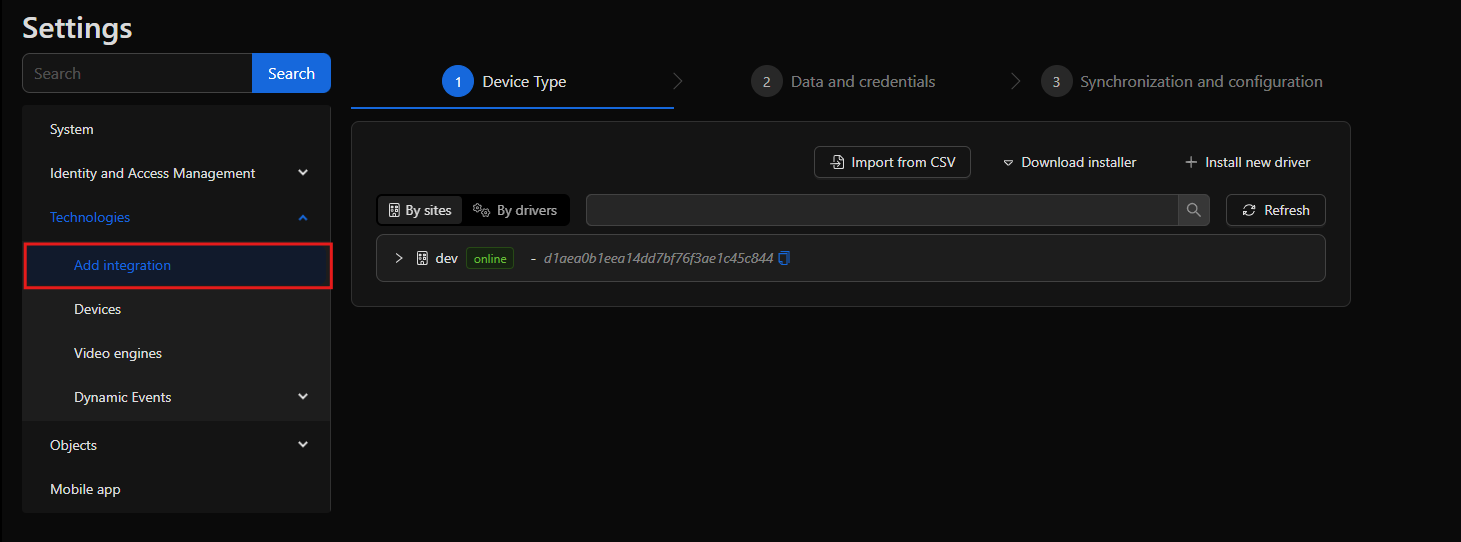Click the Technologies menu label
Screen dimensions: 1461x542
90,217
